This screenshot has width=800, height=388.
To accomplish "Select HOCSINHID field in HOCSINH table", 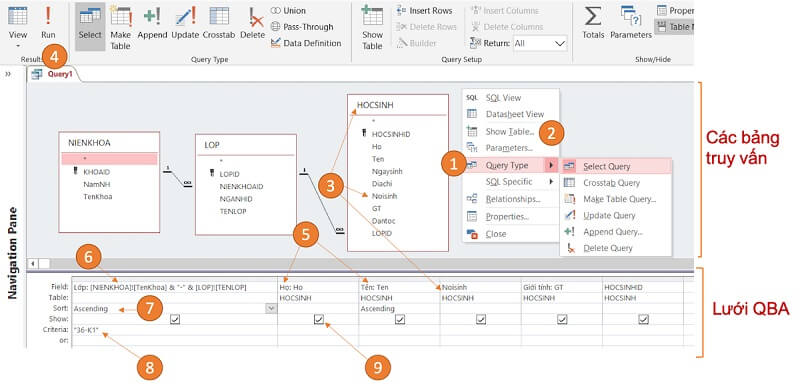I will [391, 134].
